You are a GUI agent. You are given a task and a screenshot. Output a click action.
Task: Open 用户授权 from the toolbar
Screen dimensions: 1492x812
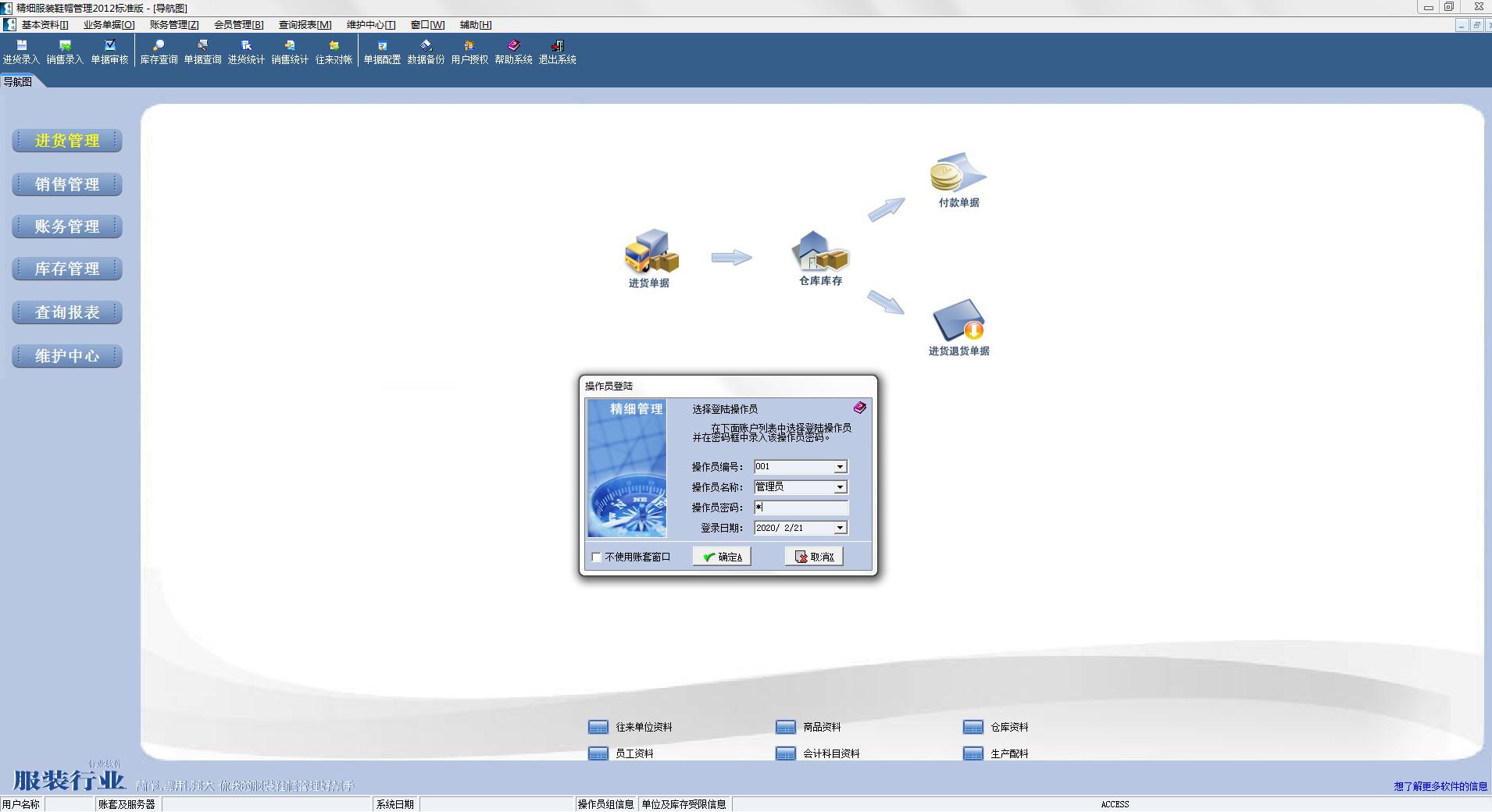coord(469,52)
